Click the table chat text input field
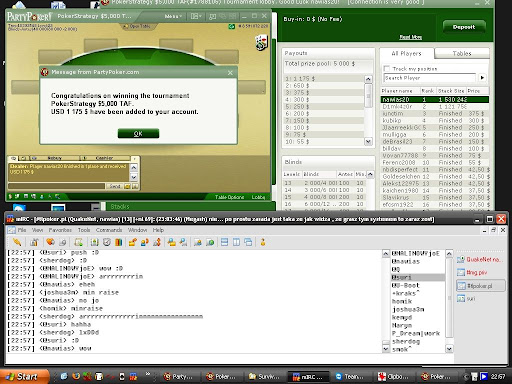 56,186
